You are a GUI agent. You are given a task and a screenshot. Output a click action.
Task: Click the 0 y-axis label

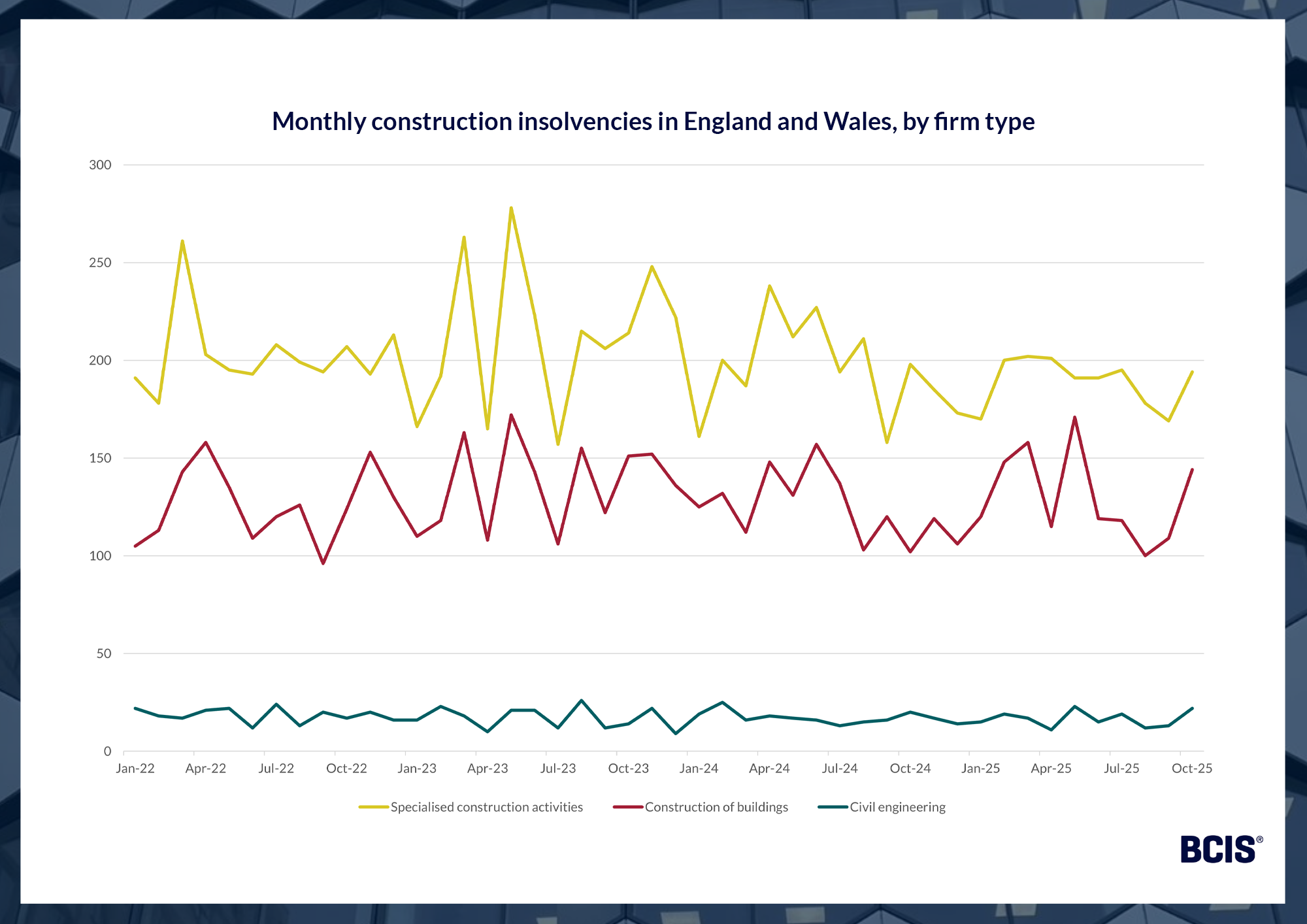(107, 751)
